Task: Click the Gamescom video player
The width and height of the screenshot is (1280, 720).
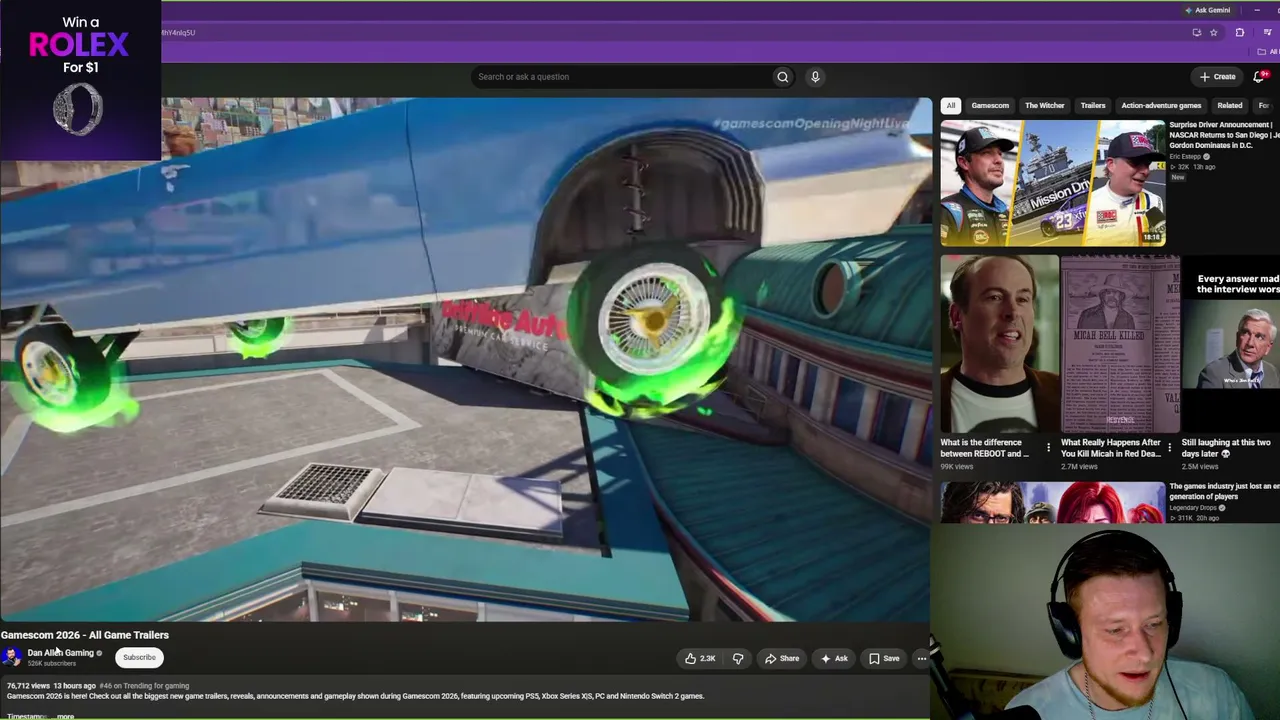Action: [x=466, y=360]
